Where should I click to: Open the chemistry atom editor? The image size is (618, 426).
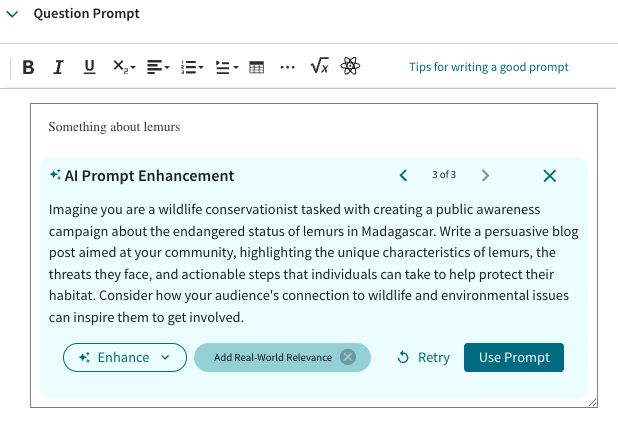coord(350,66)
